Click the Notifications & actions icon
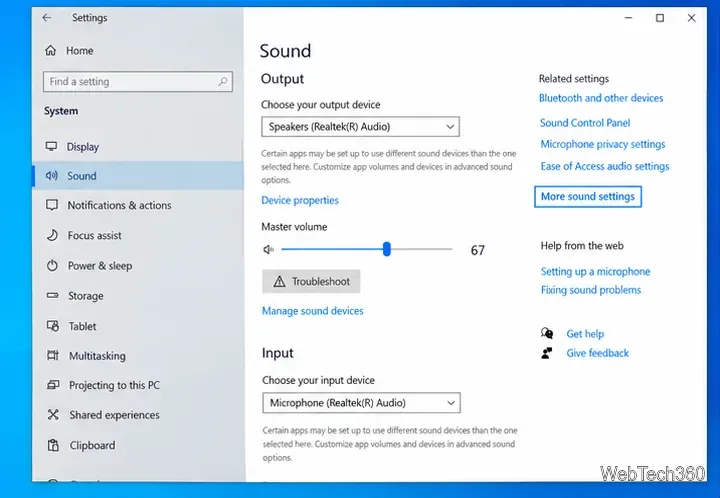The width and height of the screenshot is (720, 498). point(52,205)
